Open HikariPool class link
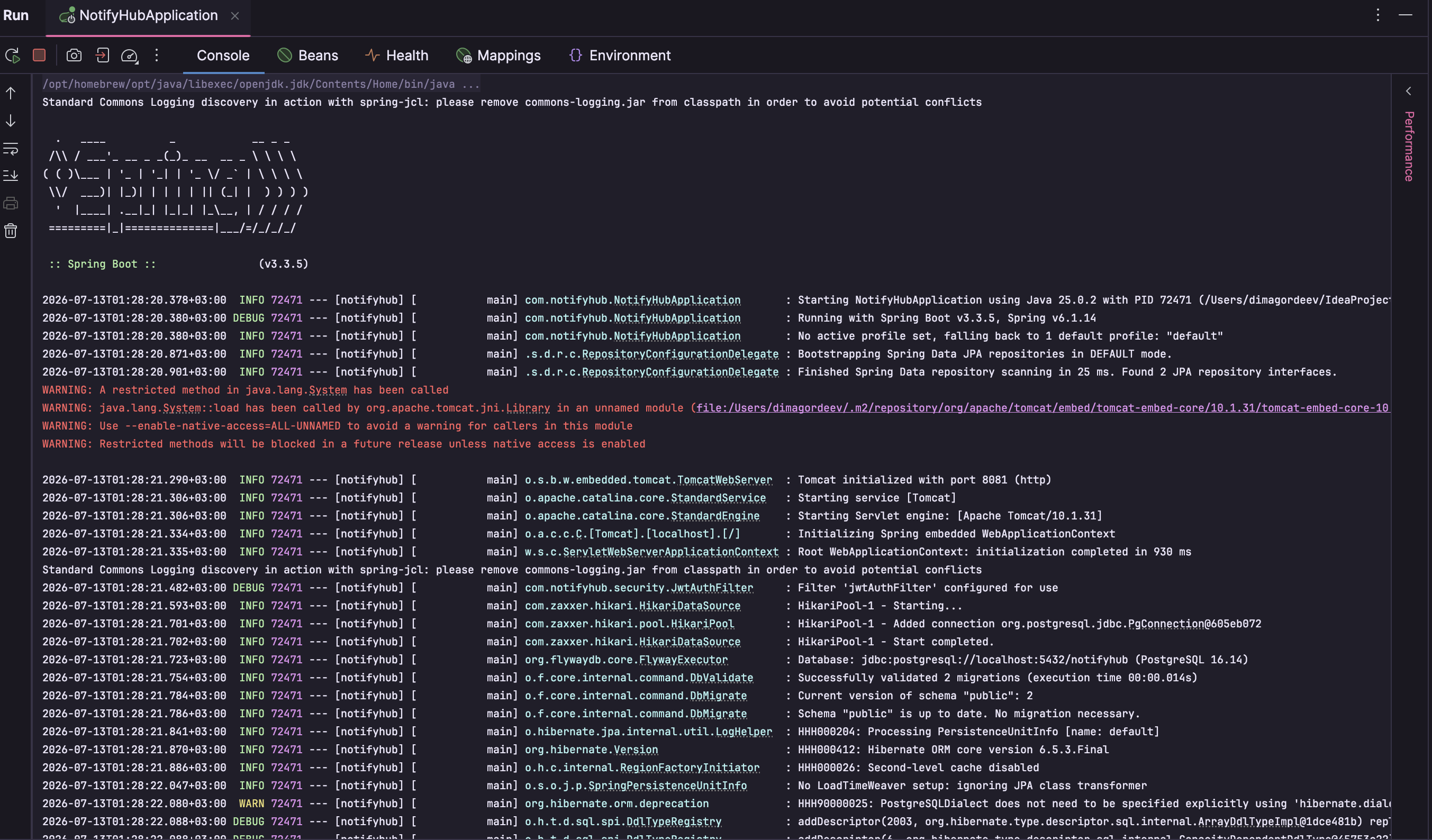The height and width of the screenshot is (840, 1432). coord(702,624)
